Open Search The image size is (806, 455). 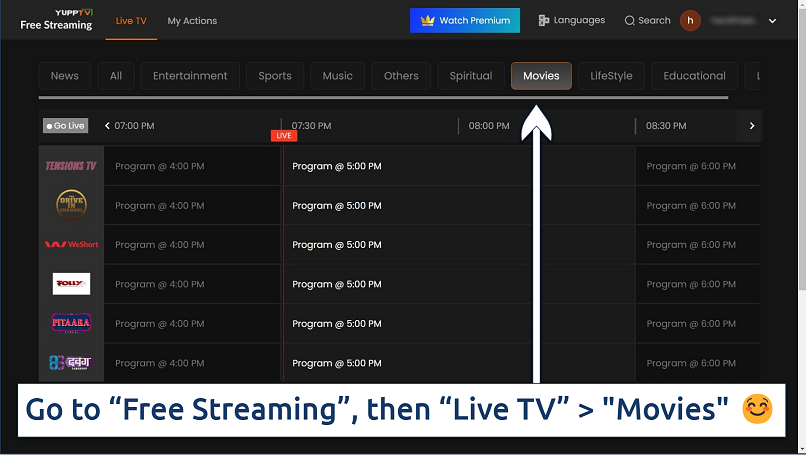[647, 21]
